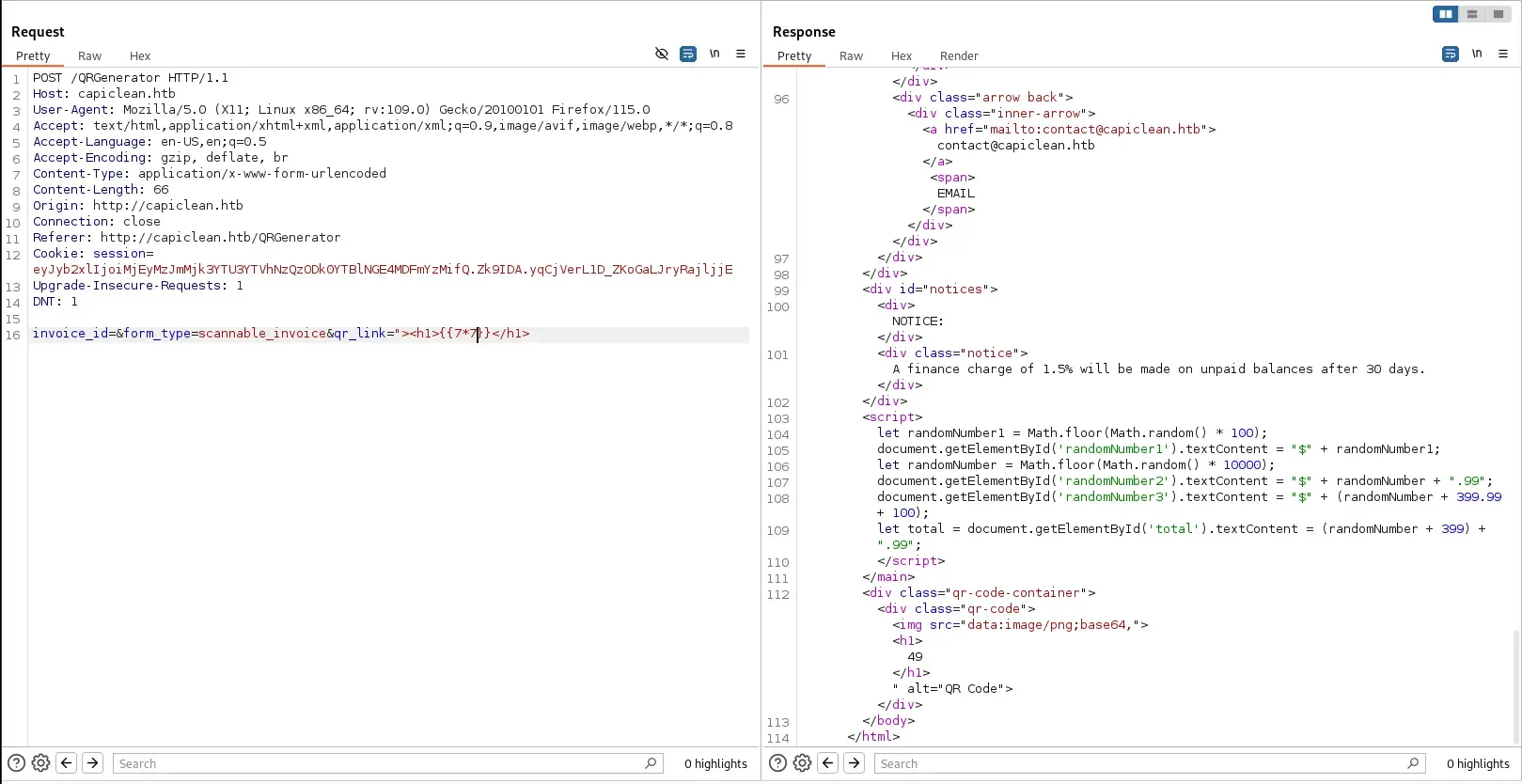
Task: Switch to Request Pretty tab
Action: coord(33,56)
